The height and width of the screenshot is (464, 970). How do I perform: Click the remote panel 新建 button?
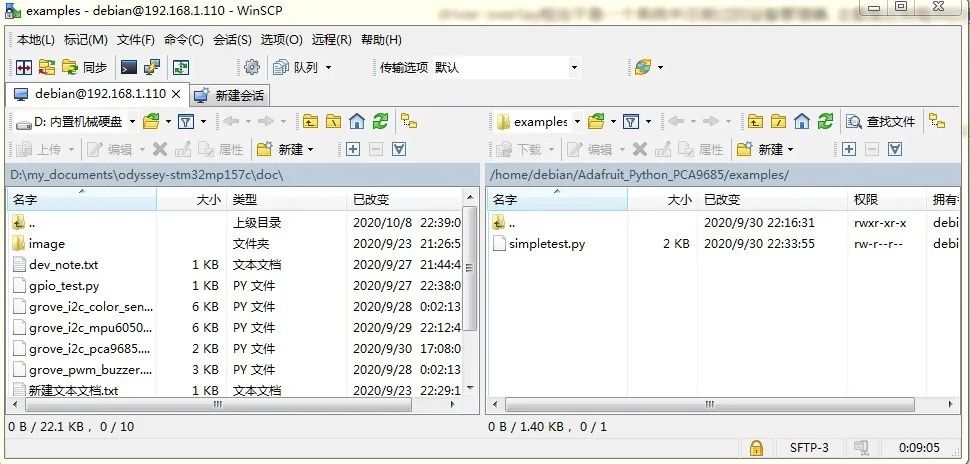(765, 149)
